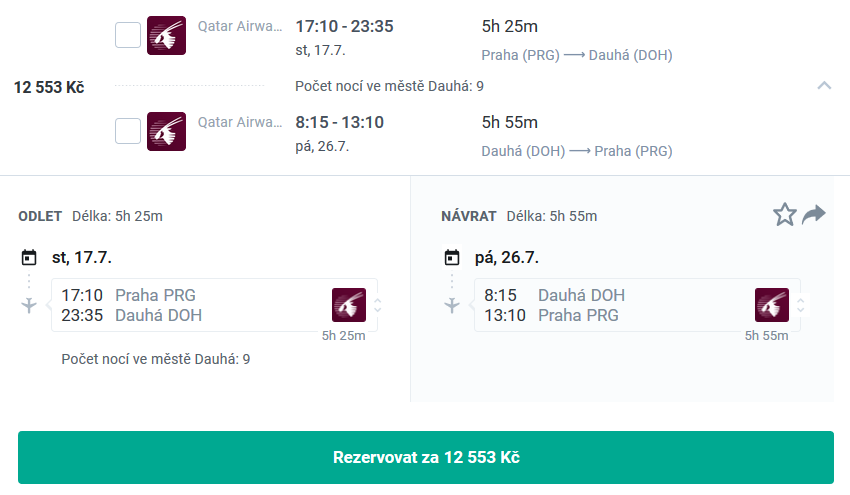Collapse flight details with the up chevron

coord(824,86)
